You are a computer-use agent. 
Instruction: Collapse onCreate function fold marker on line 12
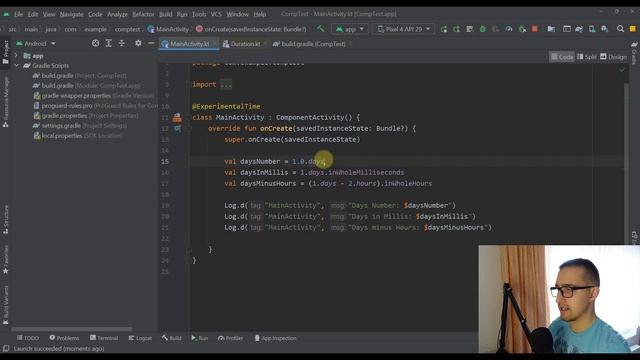(x=189, y=128)
